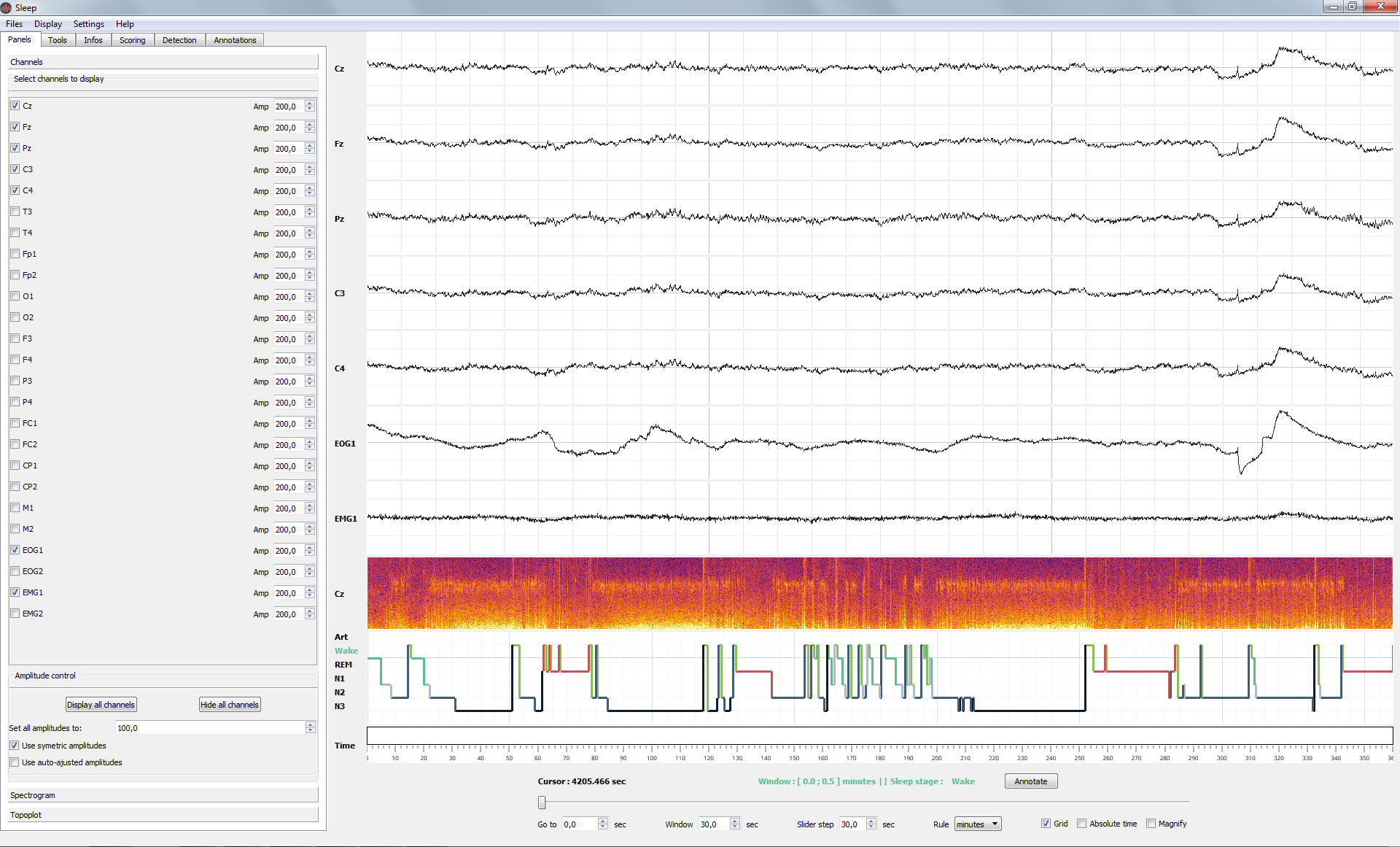The width and height of the screenshot is (1400, 847).
Task: Adjust the C4 amplitude stepper
Action: pyautogui.click(x=310, y=191)
